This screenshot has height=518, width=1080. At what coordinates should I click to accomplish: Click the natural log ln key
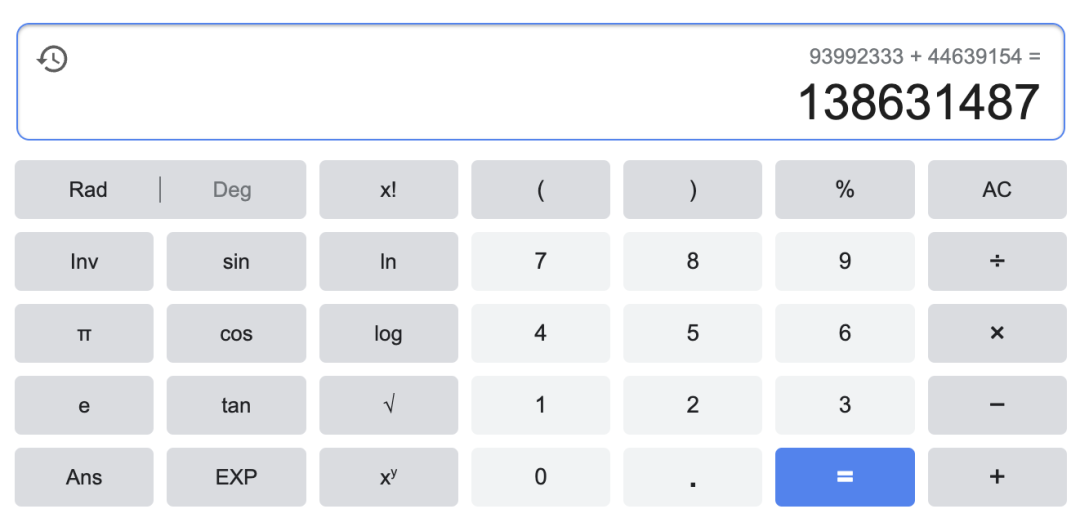[388, 261]
